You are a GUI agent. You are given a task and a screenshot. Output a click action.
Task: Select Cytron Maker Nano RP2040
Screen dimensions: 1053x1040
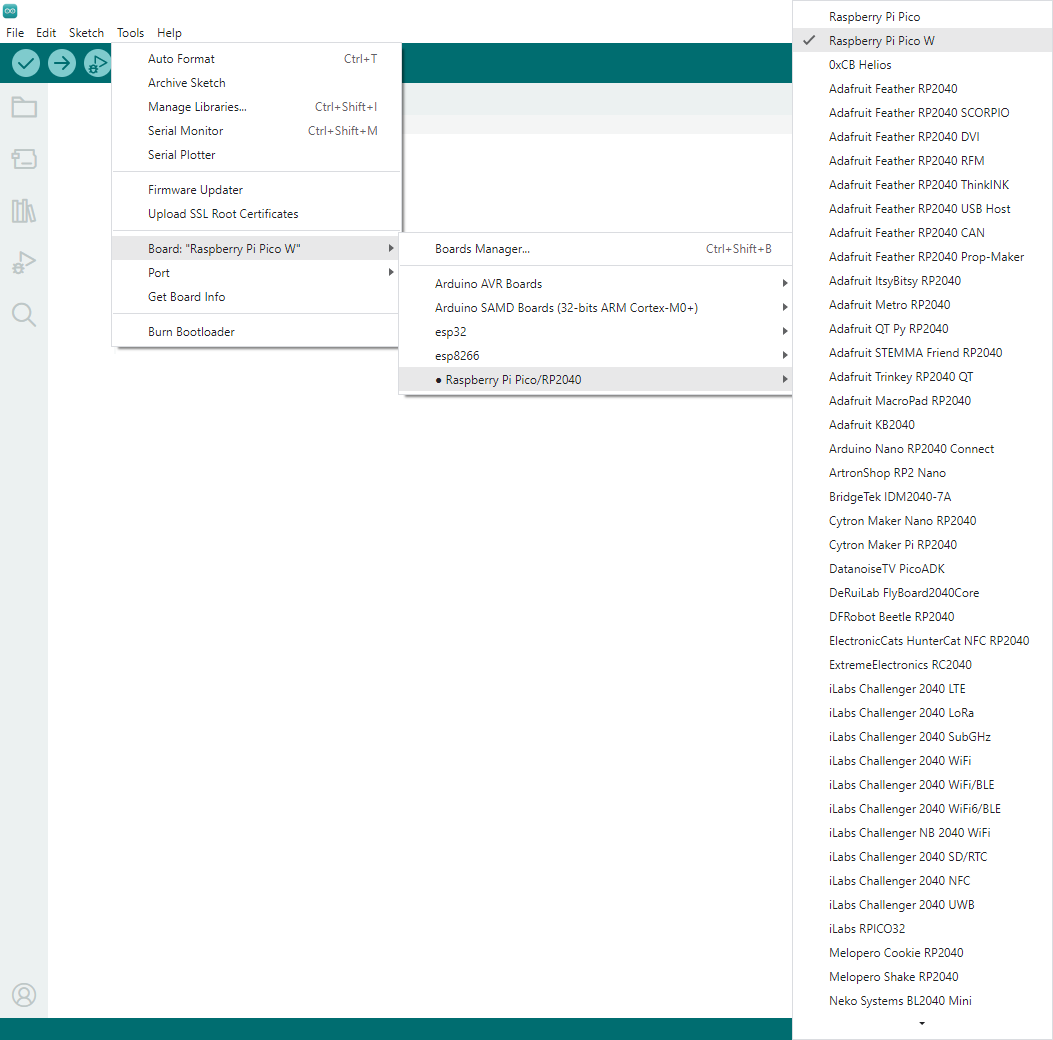coord(923,521)
